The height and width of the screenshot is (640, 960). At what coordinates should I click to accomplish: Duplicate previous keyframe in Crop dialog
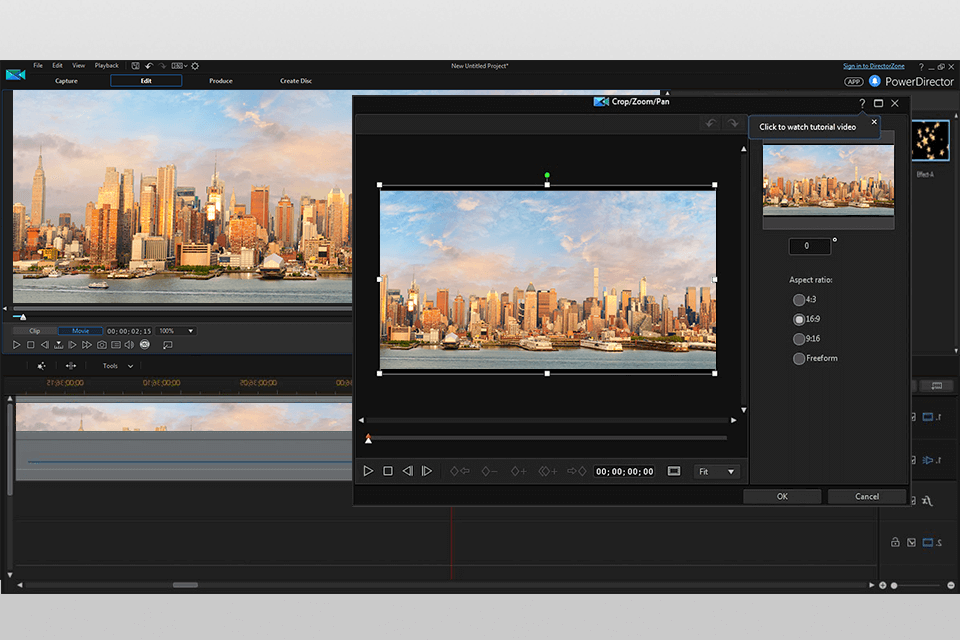(x=548, y=471)
